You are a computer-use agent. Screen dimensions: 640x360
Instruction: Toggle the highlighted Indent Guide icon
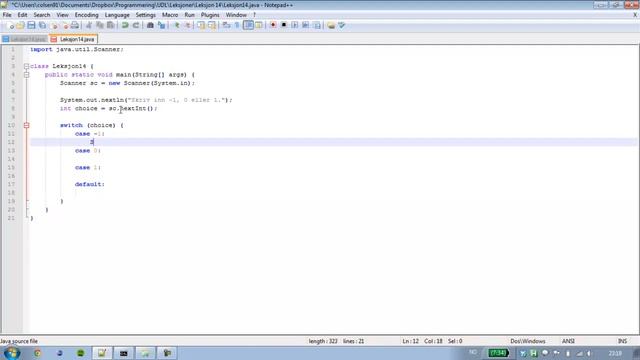point(248,25)
